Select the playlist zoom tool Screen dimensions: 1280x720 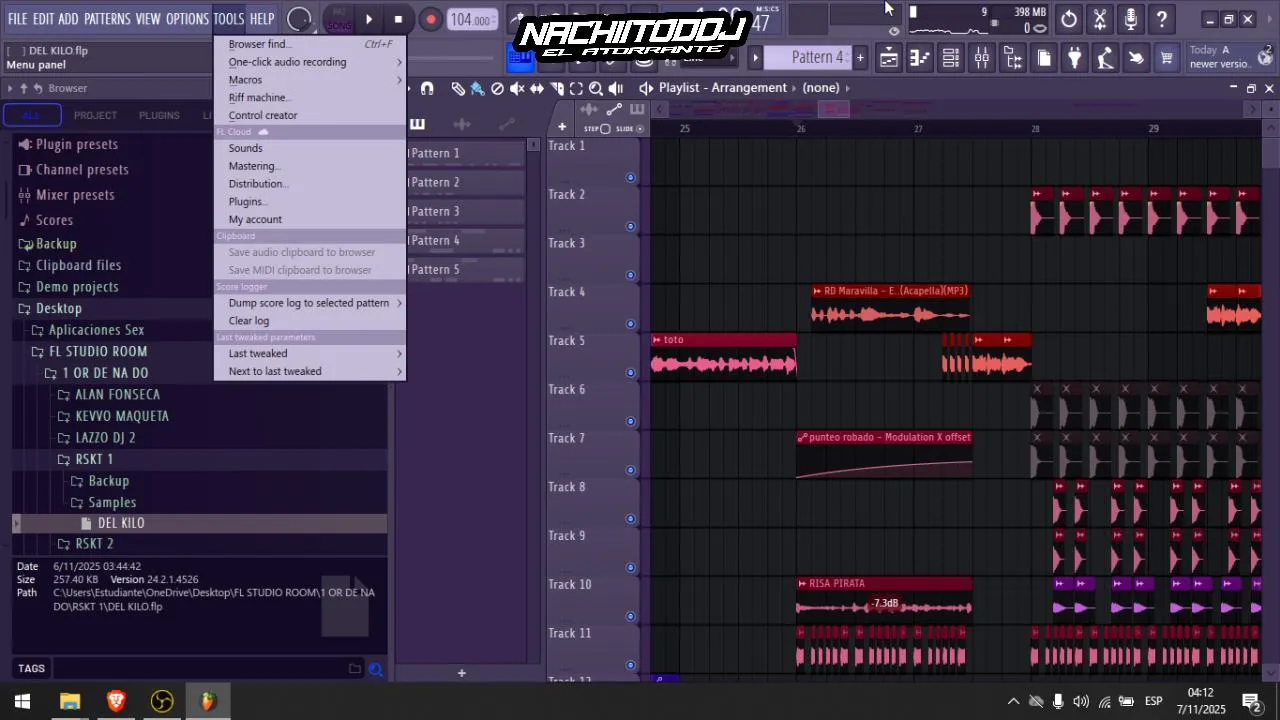tap(596, 89)
